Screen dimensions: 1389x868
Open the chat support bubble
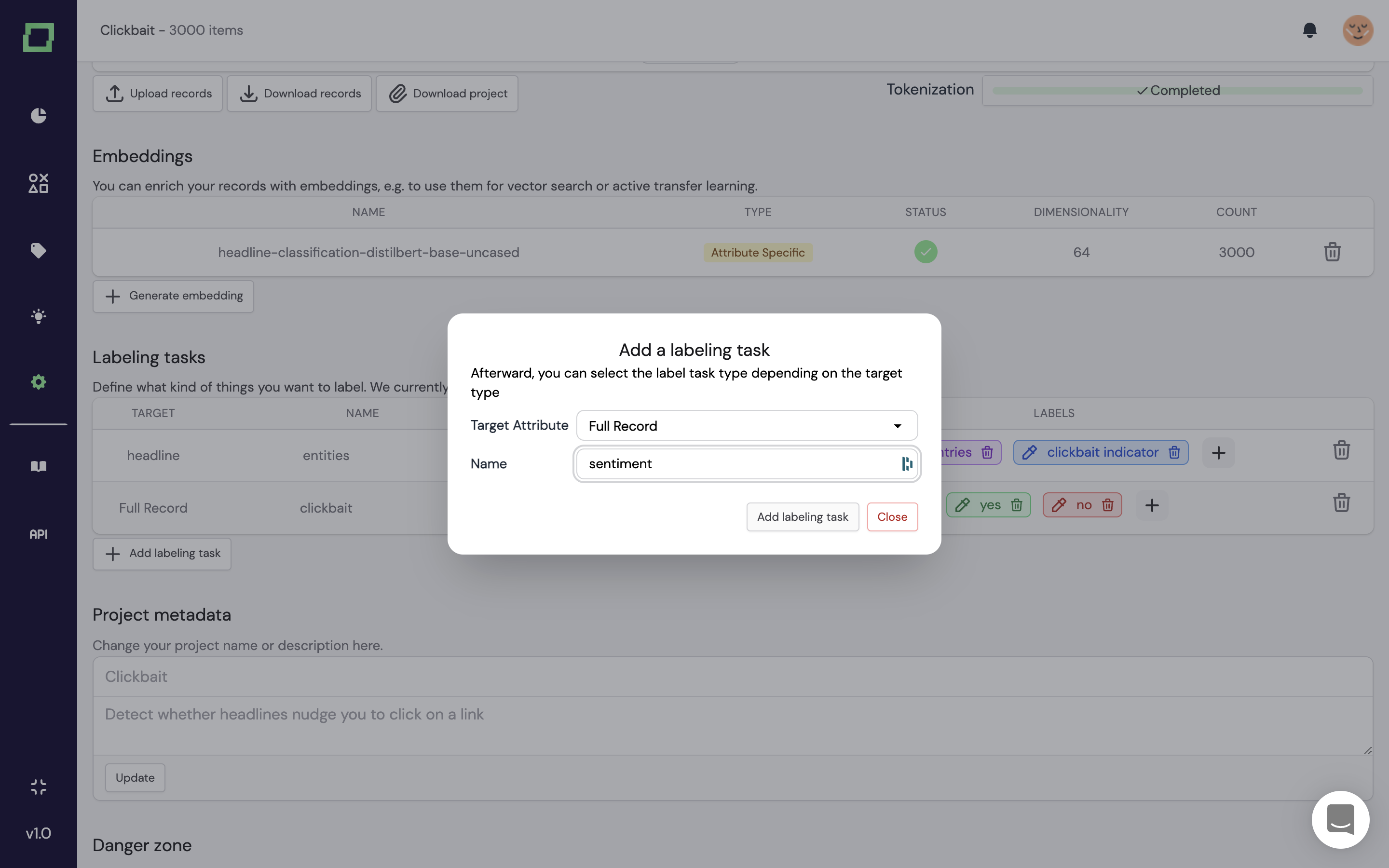1340,819
